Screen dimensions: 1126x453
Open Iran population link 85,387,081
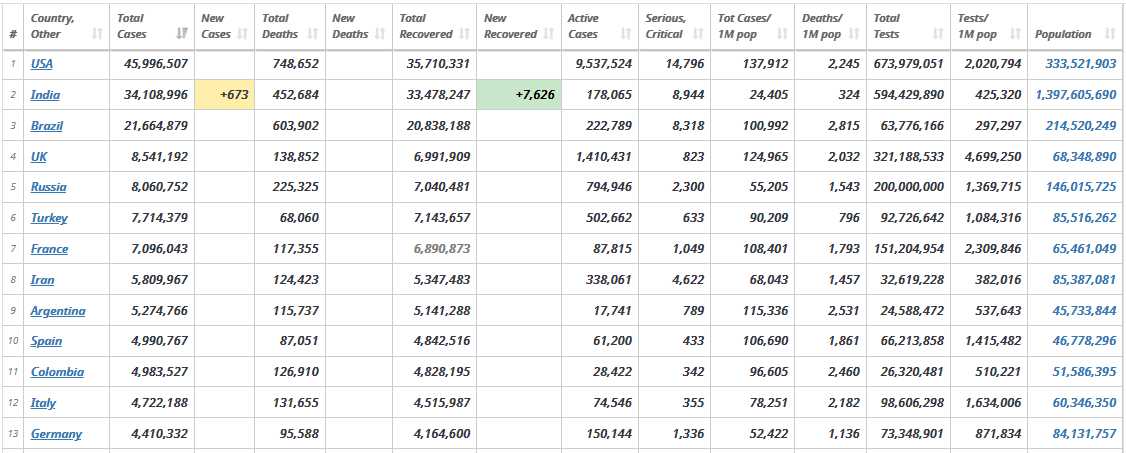pyautogui.click(x=1084, y=280)
